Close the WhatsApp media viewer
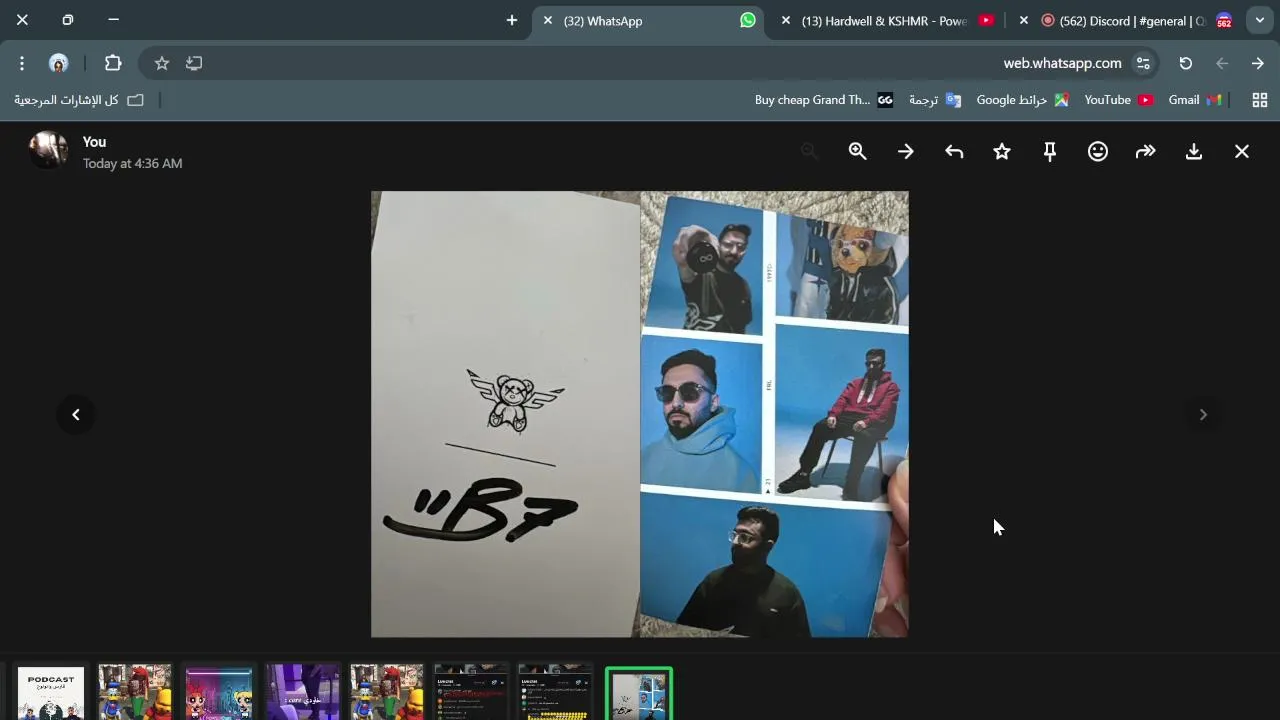The height and width of the screenshot is (720, 1280). [x=1241, y=151]
